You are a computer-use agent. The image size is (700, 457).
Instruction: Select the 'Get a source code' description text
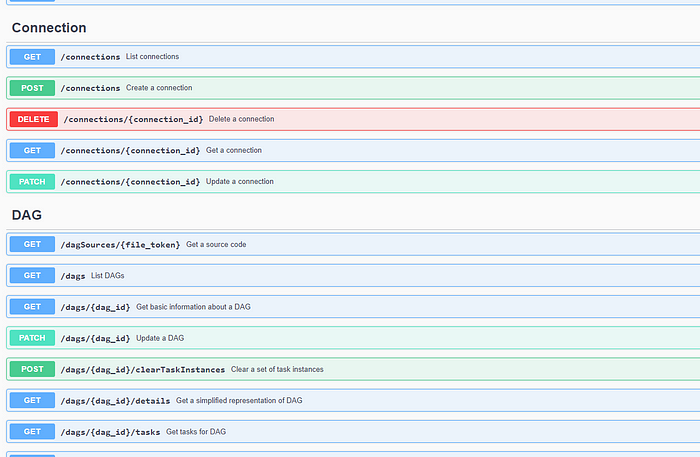pyautogui.click(x=216, y=244)
